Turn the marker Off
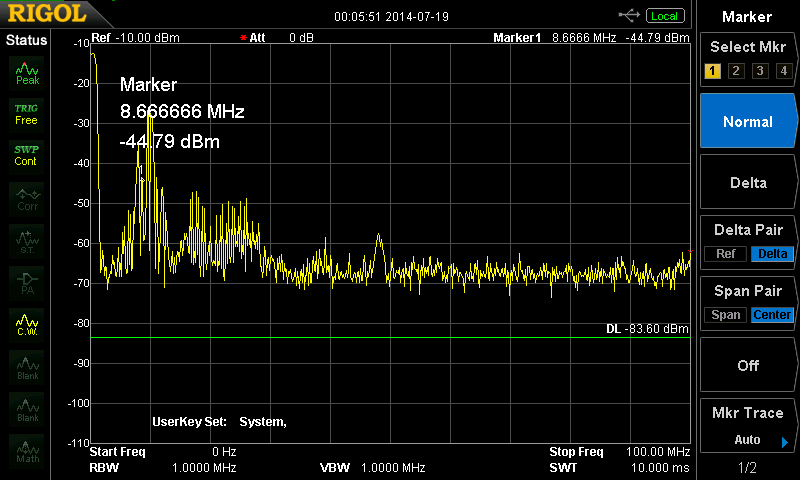Viewport: 800px width, 480px height. pyautogui.click(x=748, y=365)
